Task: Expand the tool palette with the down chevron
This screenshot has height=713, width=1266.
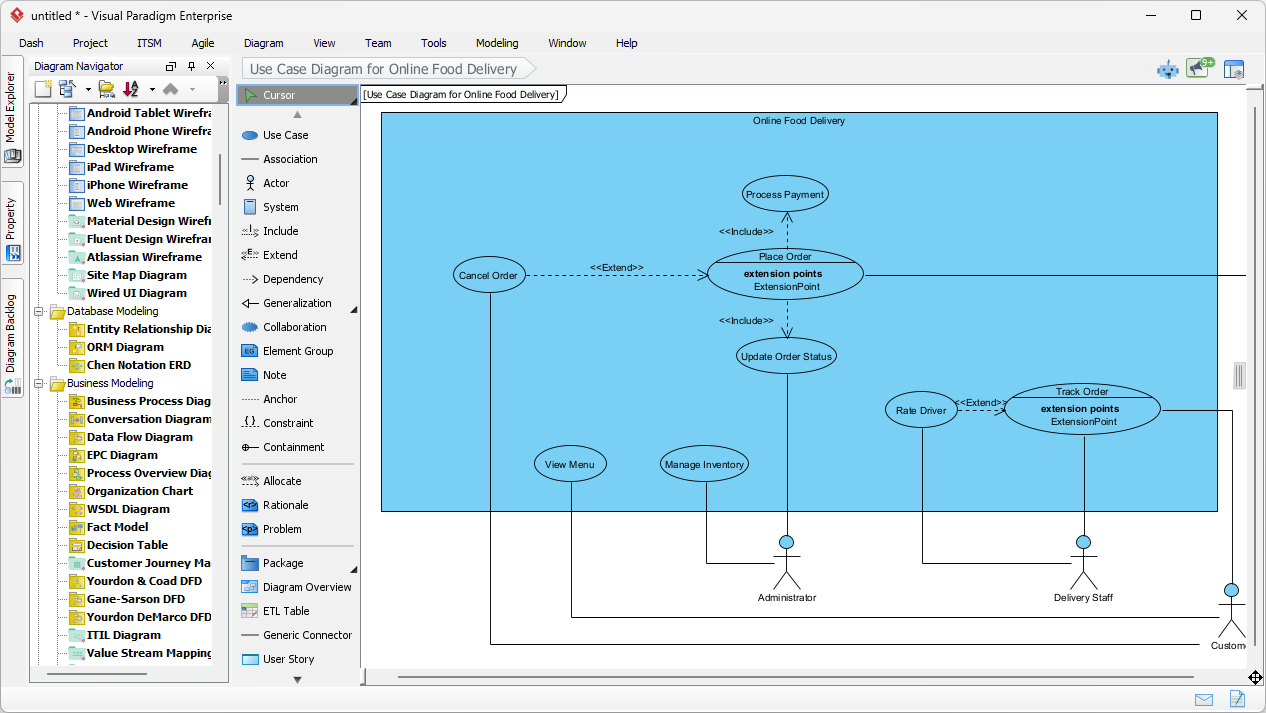Action: 296,679
